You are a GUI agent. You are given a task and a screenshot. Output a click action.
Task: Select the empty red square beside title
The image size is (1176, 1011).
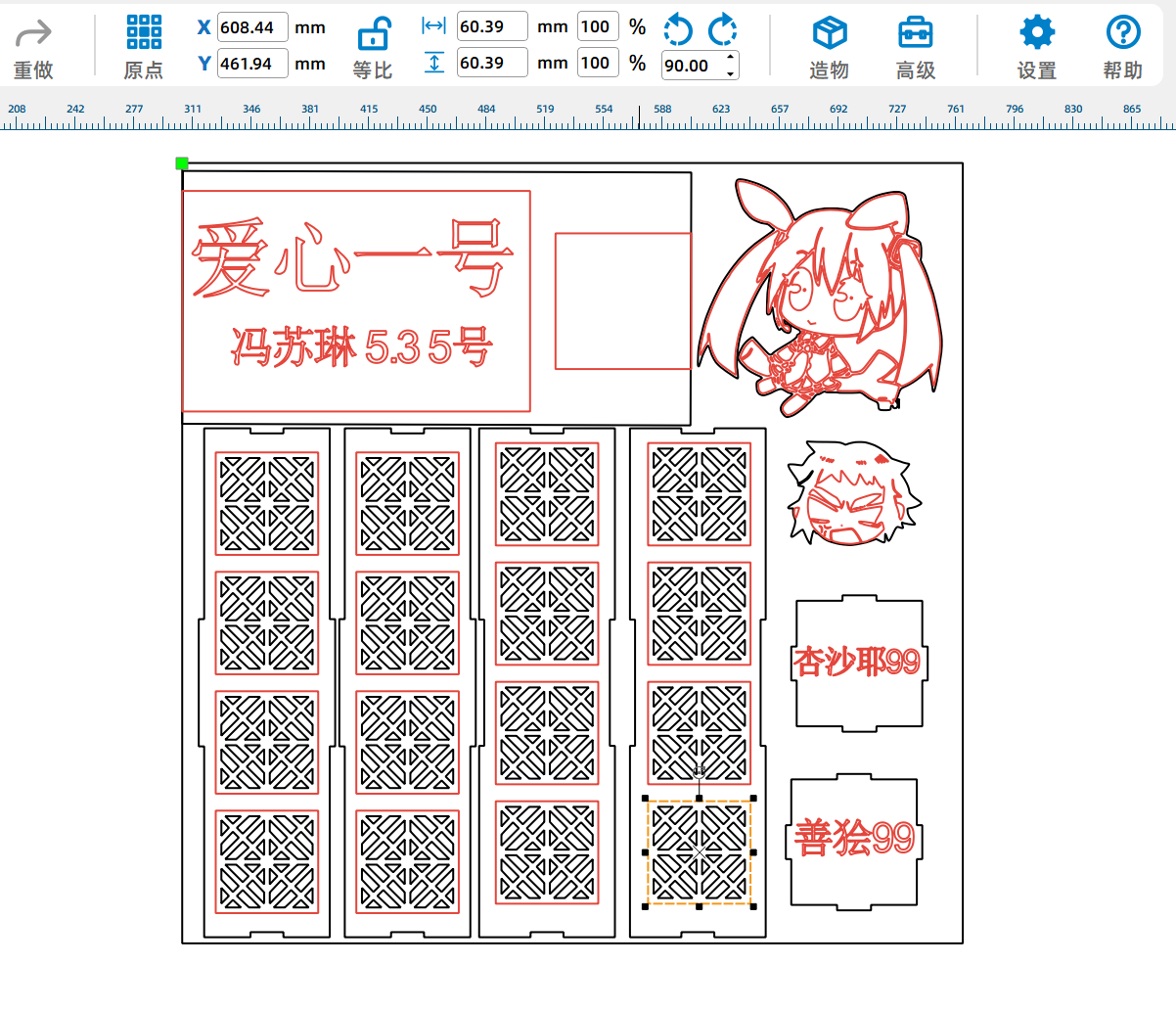tap(623, 301)
